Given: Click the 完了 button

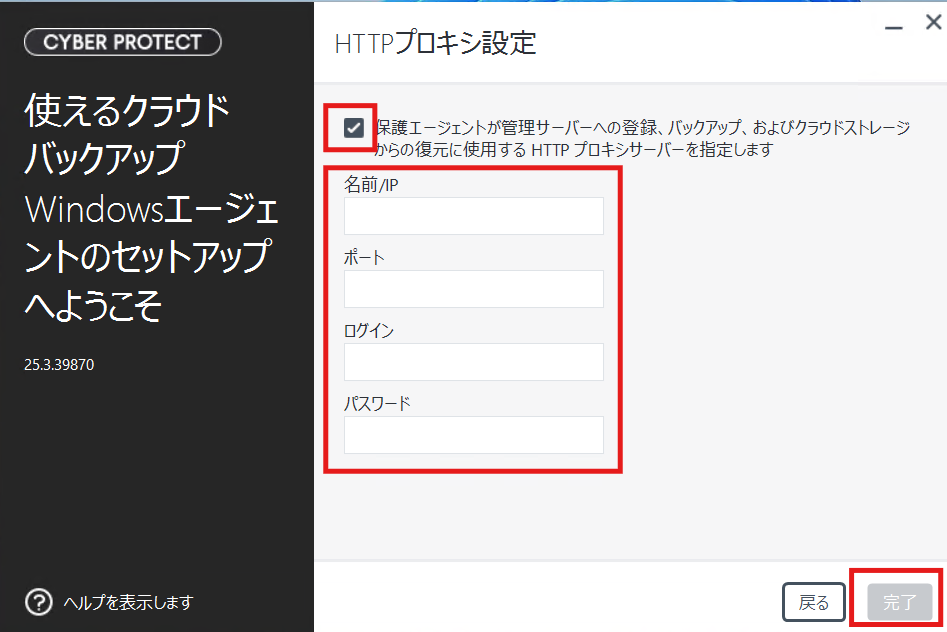Looking at the screenshot, I should click(x=900, y=602).
